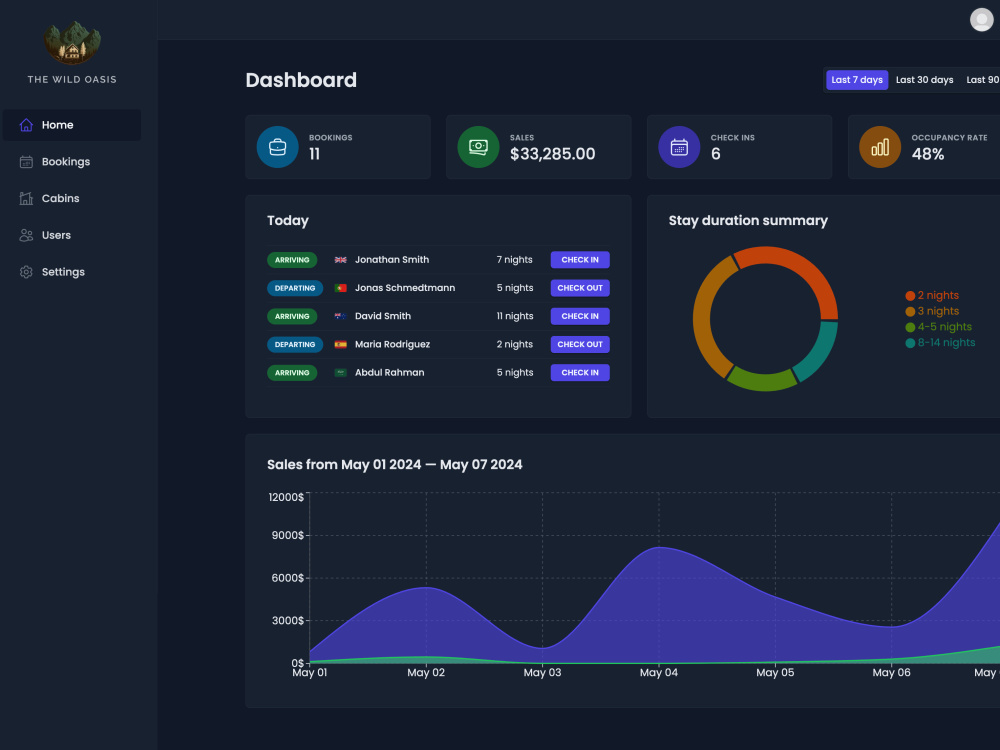Click Abdul Rahman's country flag
This screenshot has height=750, width=1000.
tap(341, 372)
